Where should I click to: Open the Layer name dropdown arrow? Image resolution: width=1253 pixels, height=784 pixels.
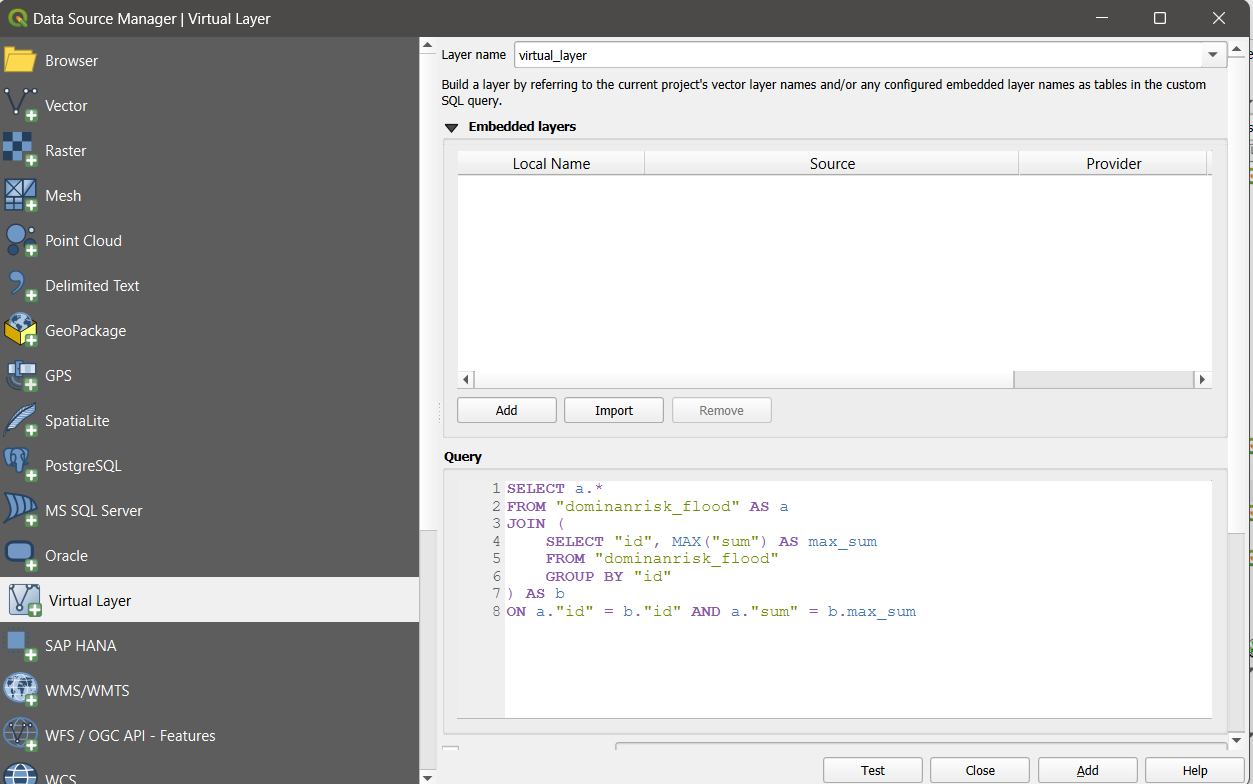click(x=1212, y=55)
